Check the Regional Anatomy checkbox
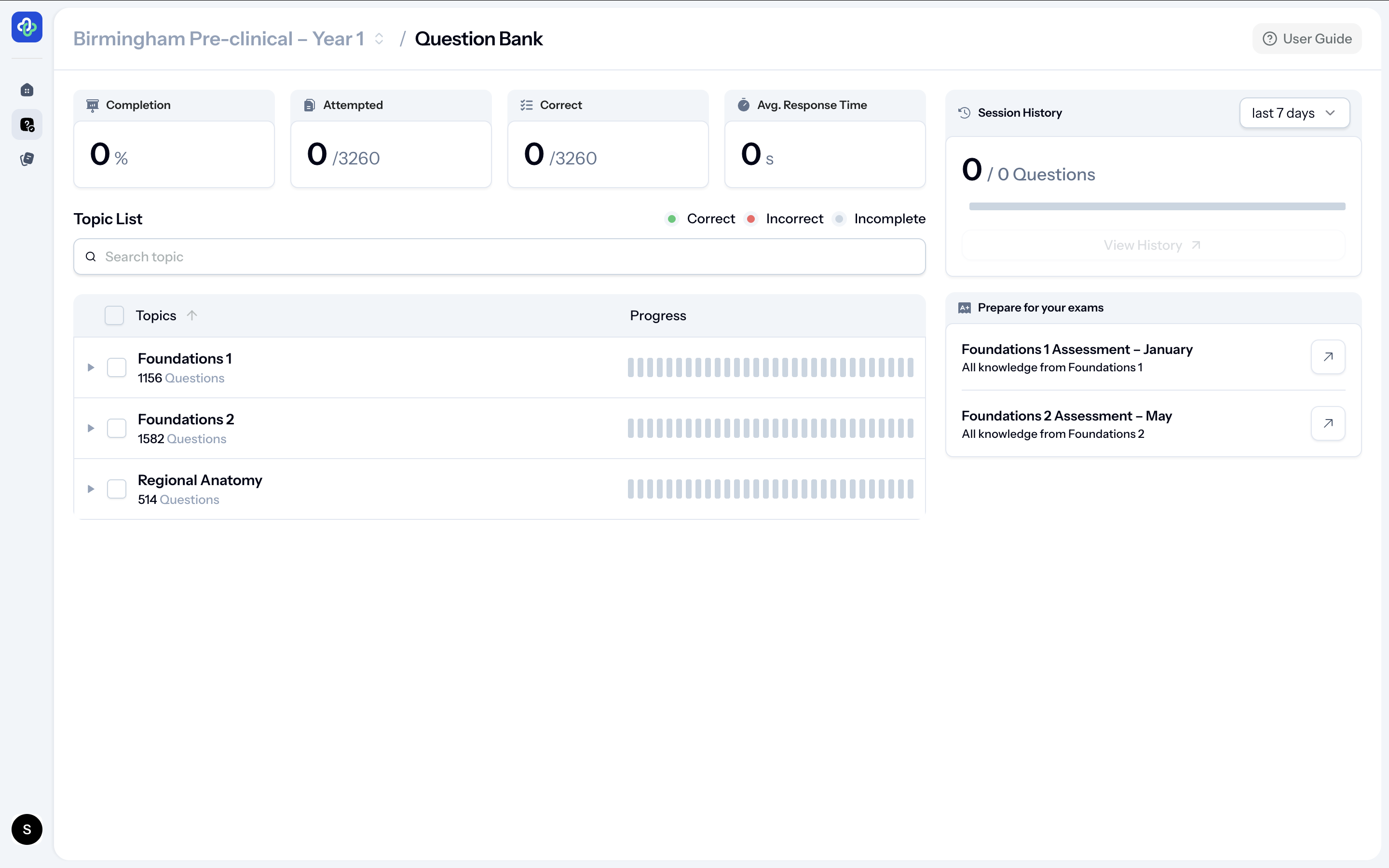Image resolution: width=1389 pixels, height=868 pixels. [x=117, y=489]
